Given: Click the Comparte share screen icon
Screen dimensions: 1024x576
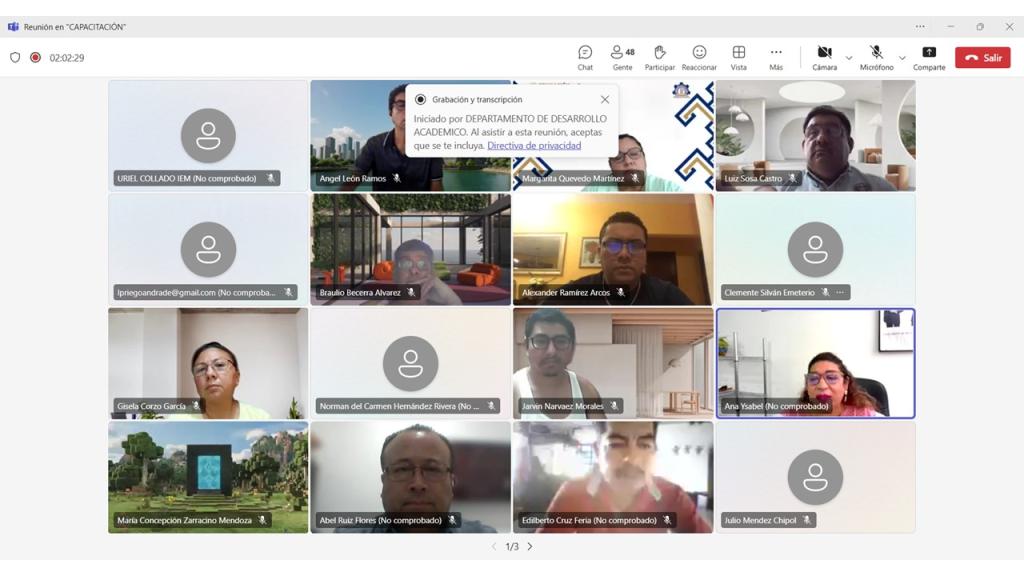Looking at the screenshot, I should pyautogui.click(x=929, y=57).
